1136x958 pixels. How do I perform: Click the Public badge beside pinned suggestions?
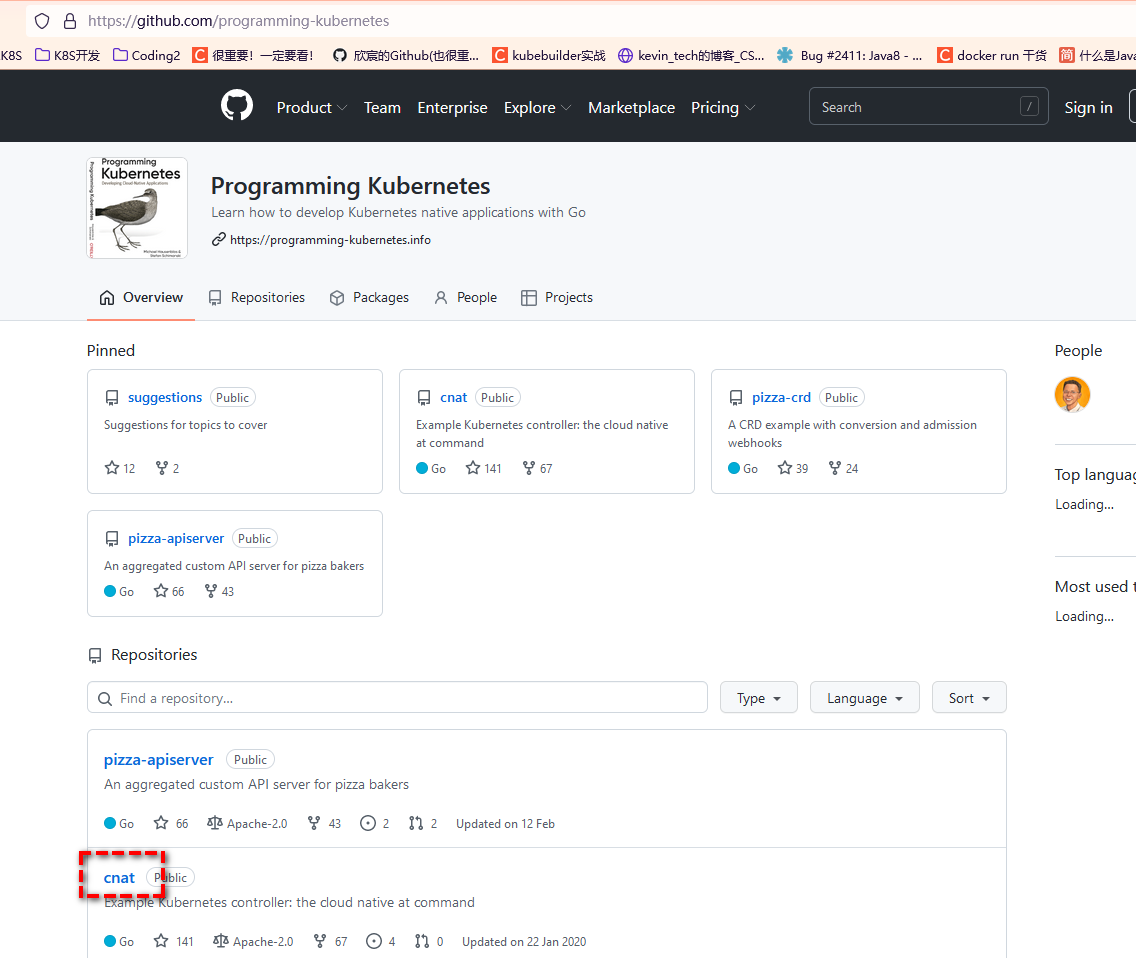[x=233, y=397]
